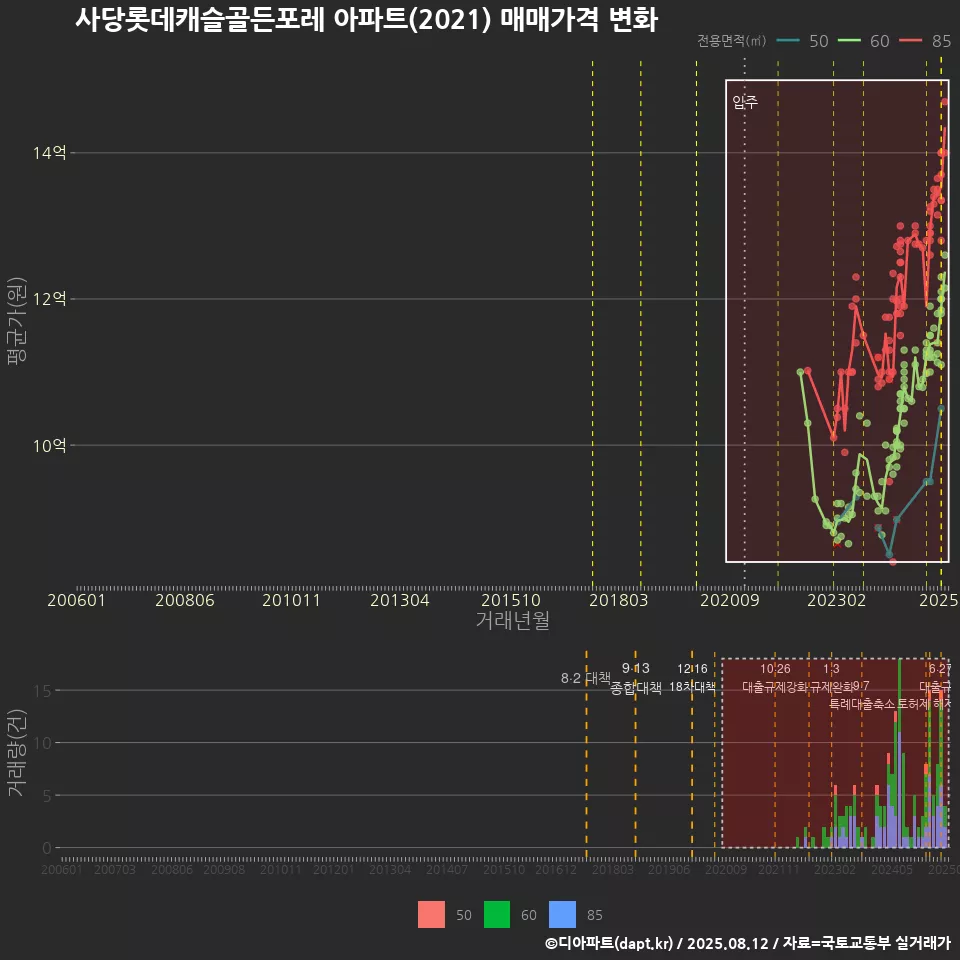The image size is (960, 960).
Task: Click the 15 volume axis label
Action: point(42,691)
